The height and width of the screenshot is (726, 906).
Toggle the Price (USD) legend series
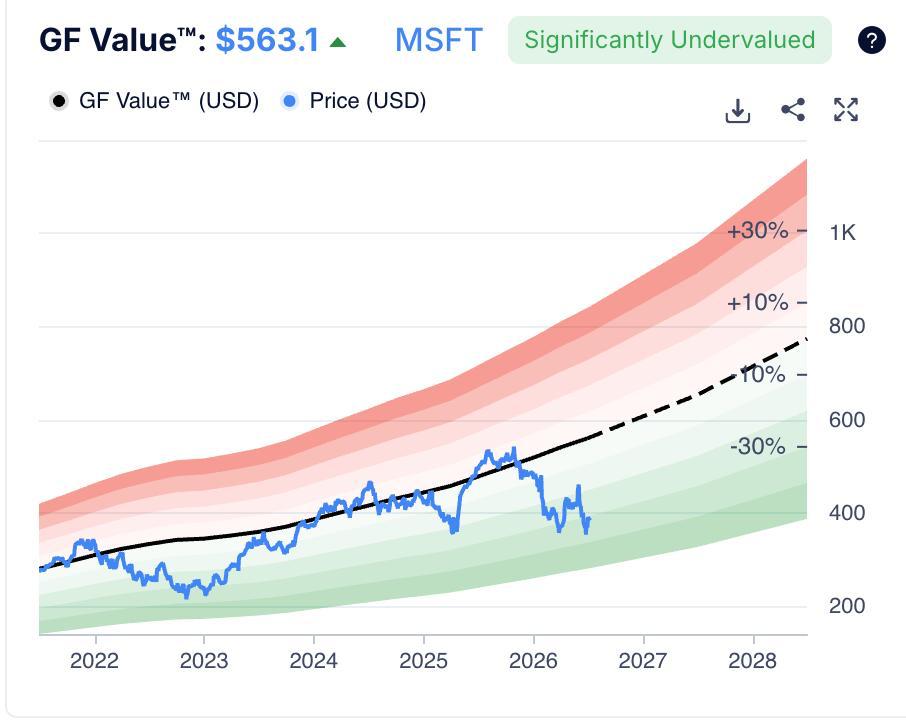[x=354, y=101]
